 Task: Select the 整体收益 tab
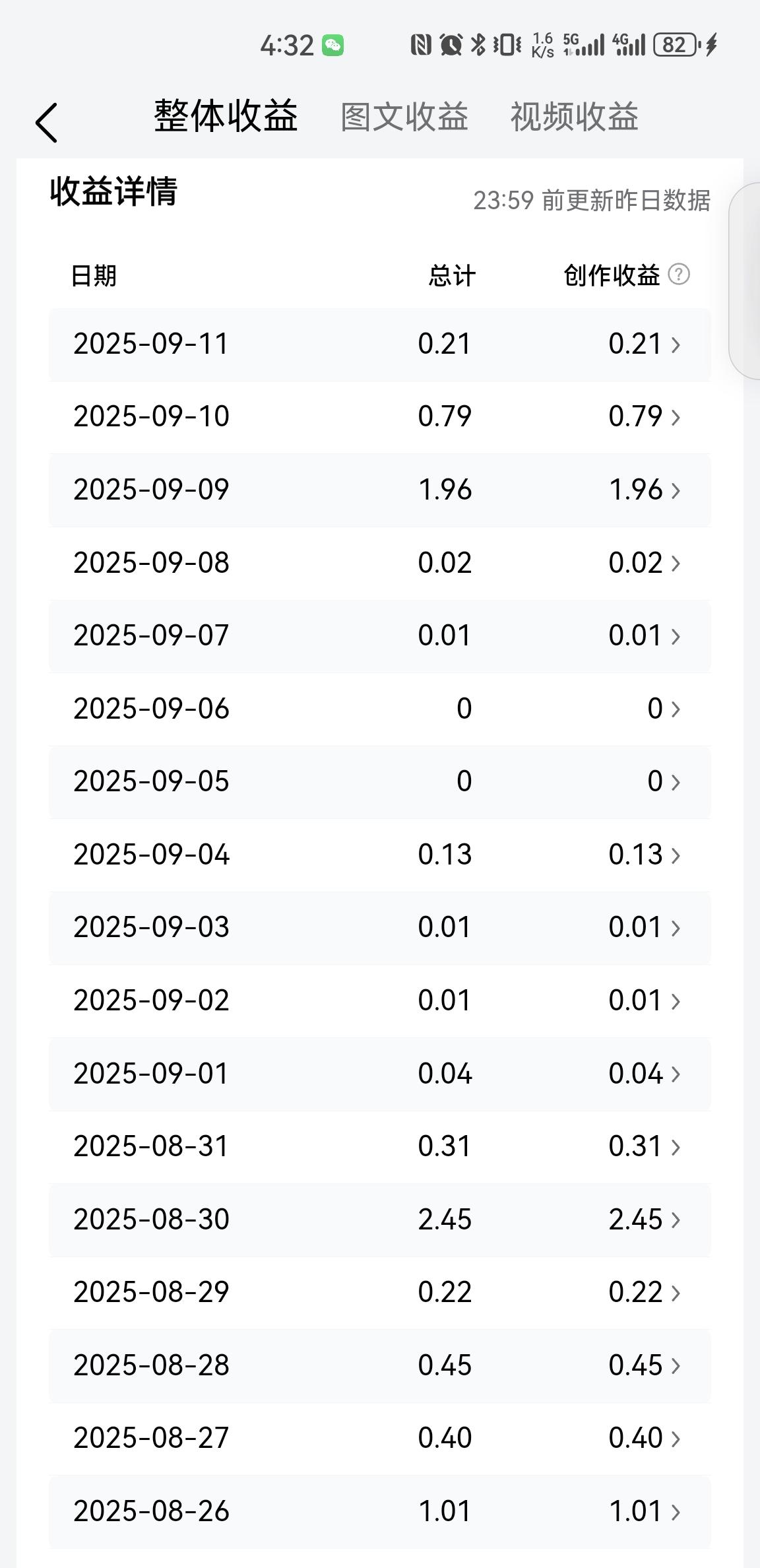226,116
